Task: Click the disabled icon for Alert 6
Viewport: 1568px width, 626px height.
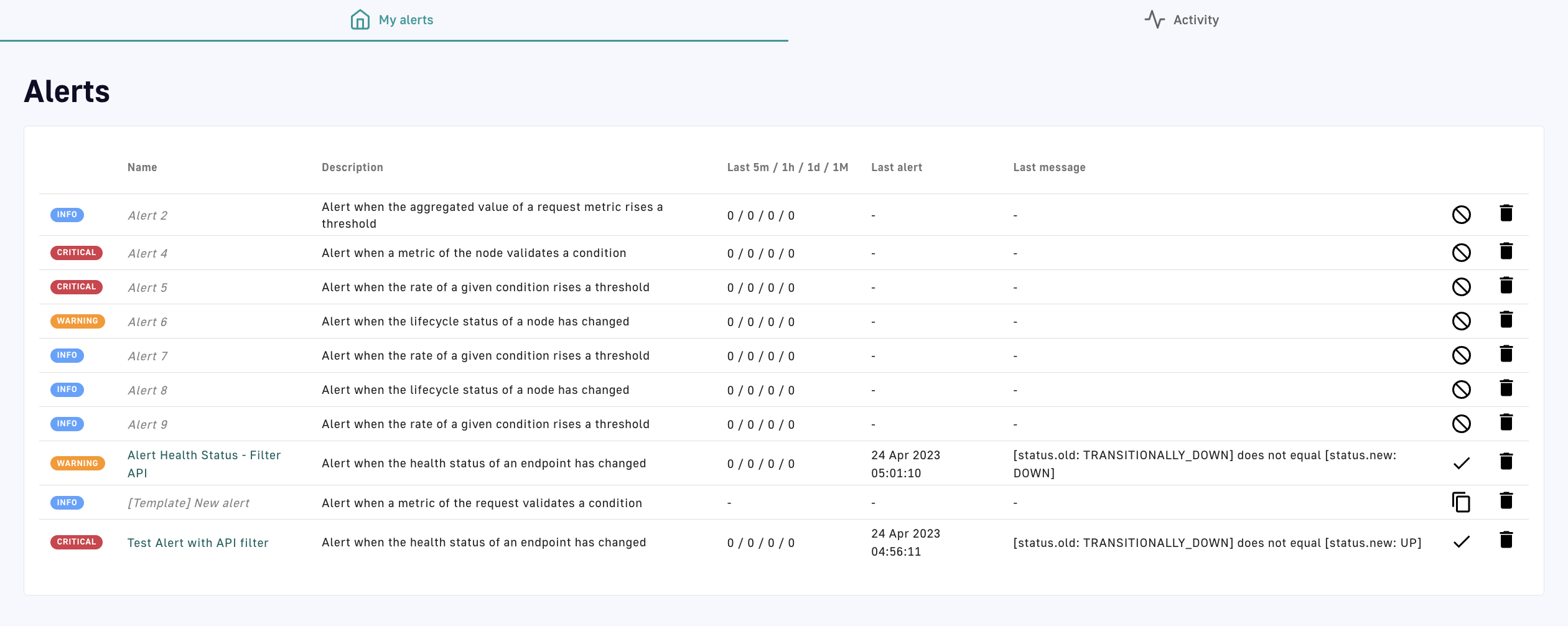Action: pos(1461,321)
